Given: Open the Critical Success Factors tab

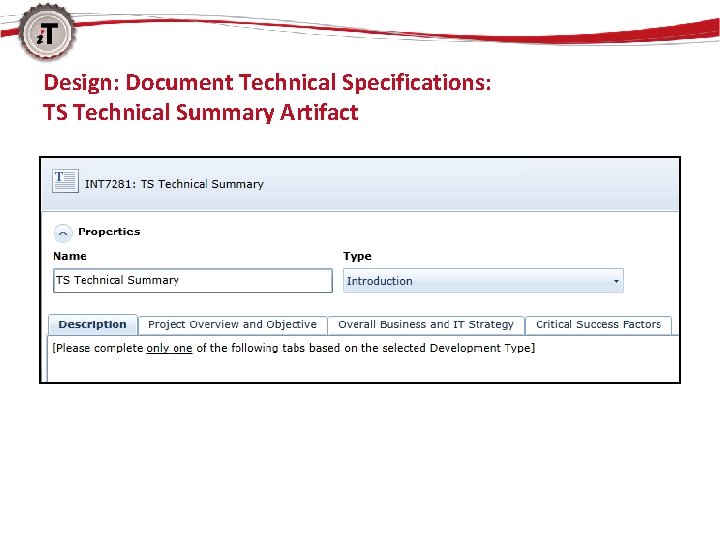Looking at the screenshot, I should pos(598,325).
